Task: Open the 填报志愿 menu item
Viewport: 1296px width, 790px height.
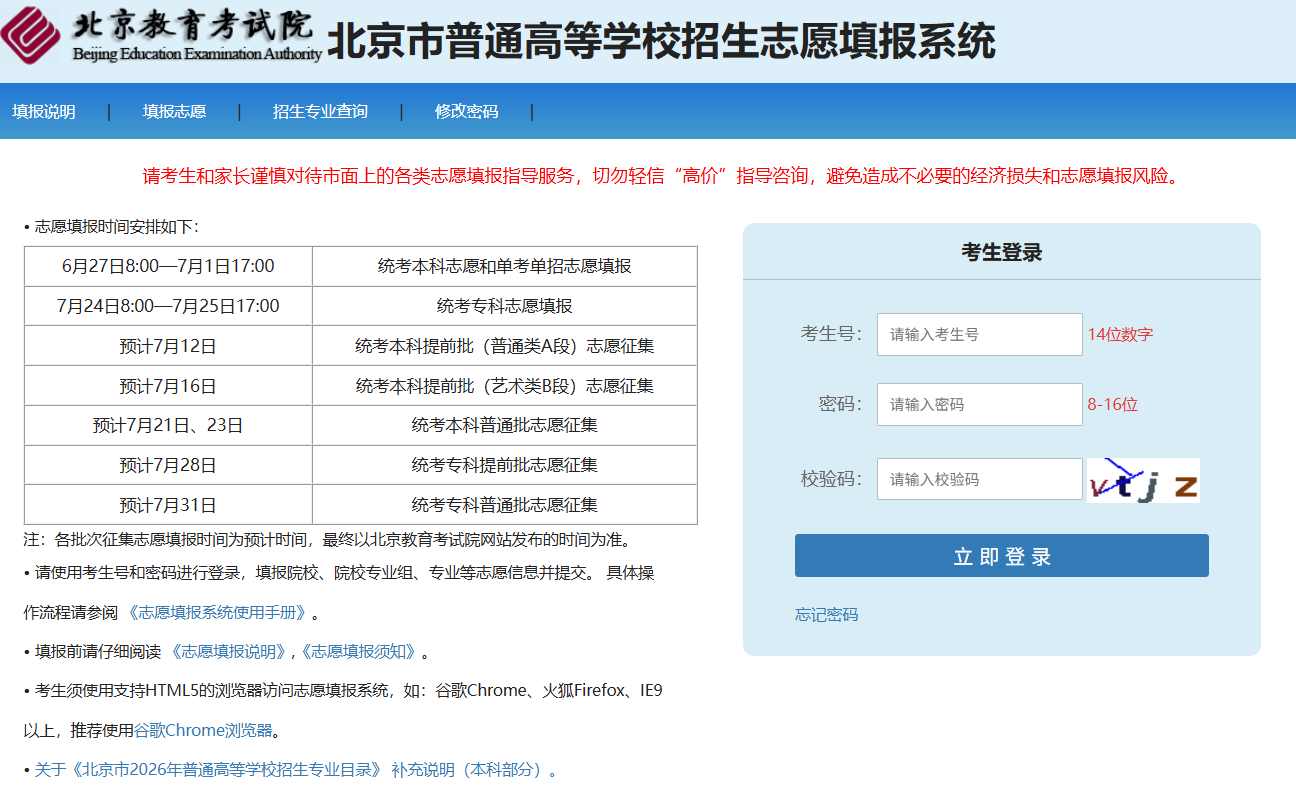Action: pos(174,112)
